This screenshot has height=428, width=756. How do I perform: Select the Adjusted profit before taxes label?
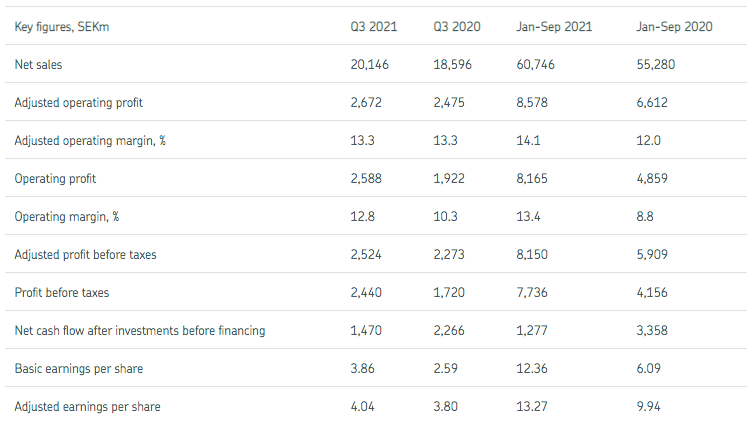(x=85, y=254)
